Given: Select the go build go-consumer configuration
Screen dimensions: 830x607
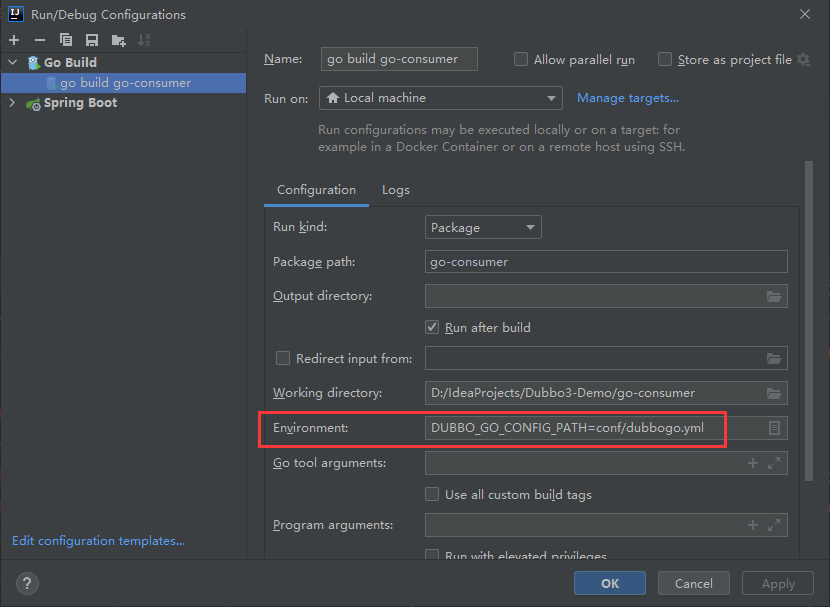Looking at the screenshot, I should [124, 83].
